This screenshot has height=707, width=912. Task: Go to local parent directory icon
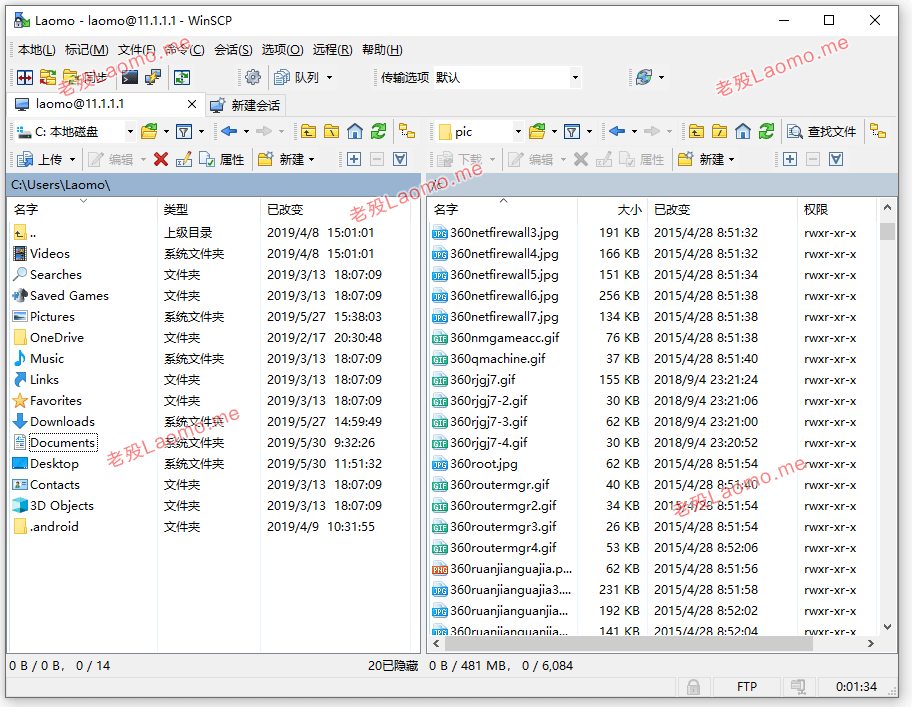(308, 132)
